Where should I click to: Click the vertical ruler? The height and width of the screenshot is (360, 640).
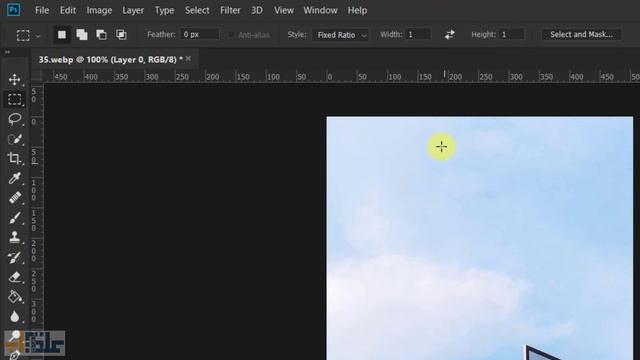click(37, 221)
